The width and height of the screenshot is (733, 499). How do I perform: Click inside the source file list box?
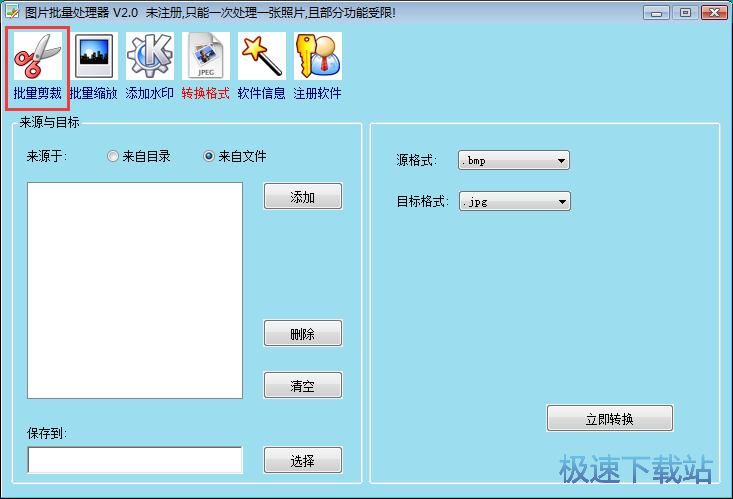[x=135, y=290]
